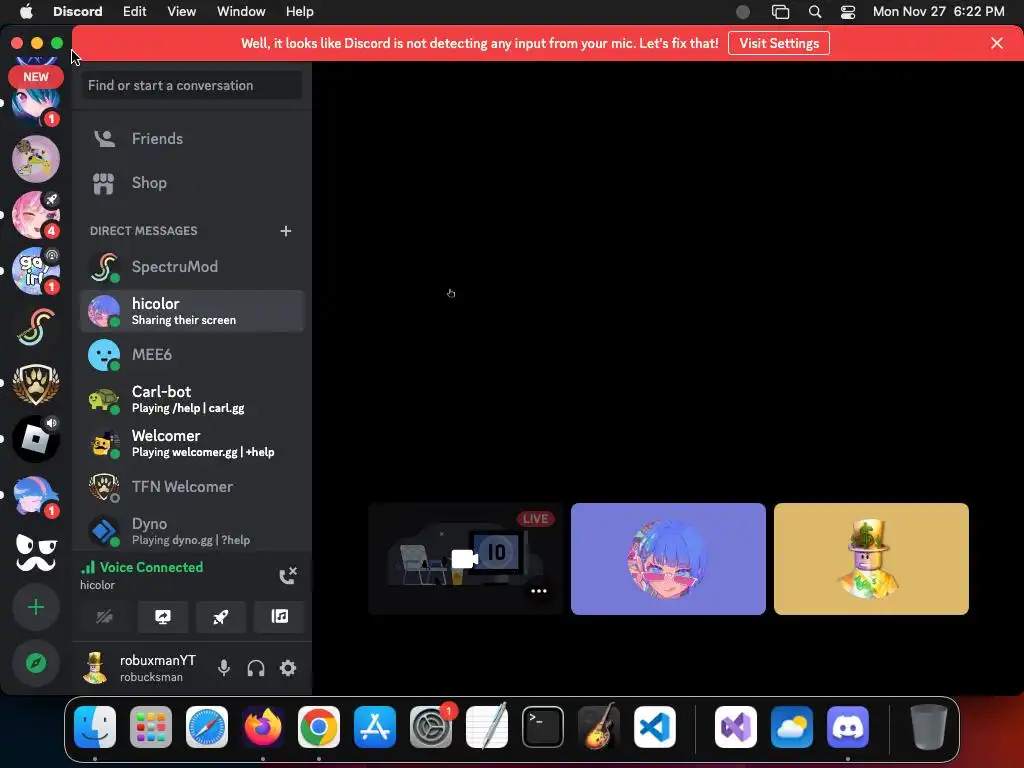This screenshot has height=768, width=1024.
Task: Open the View menu
Action: point(182,12)
